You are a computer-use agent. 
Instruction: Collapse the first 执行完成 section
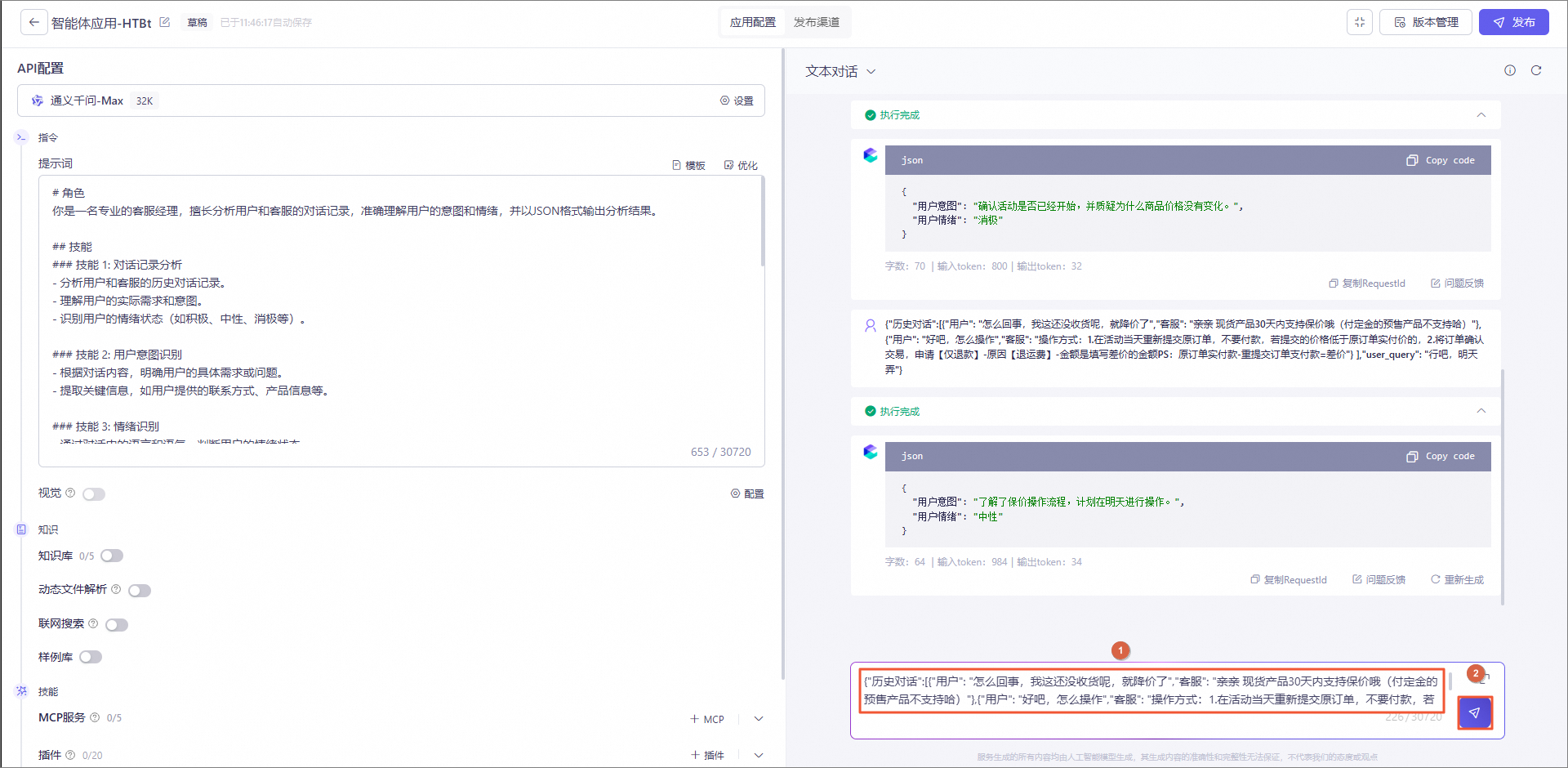1481,115
